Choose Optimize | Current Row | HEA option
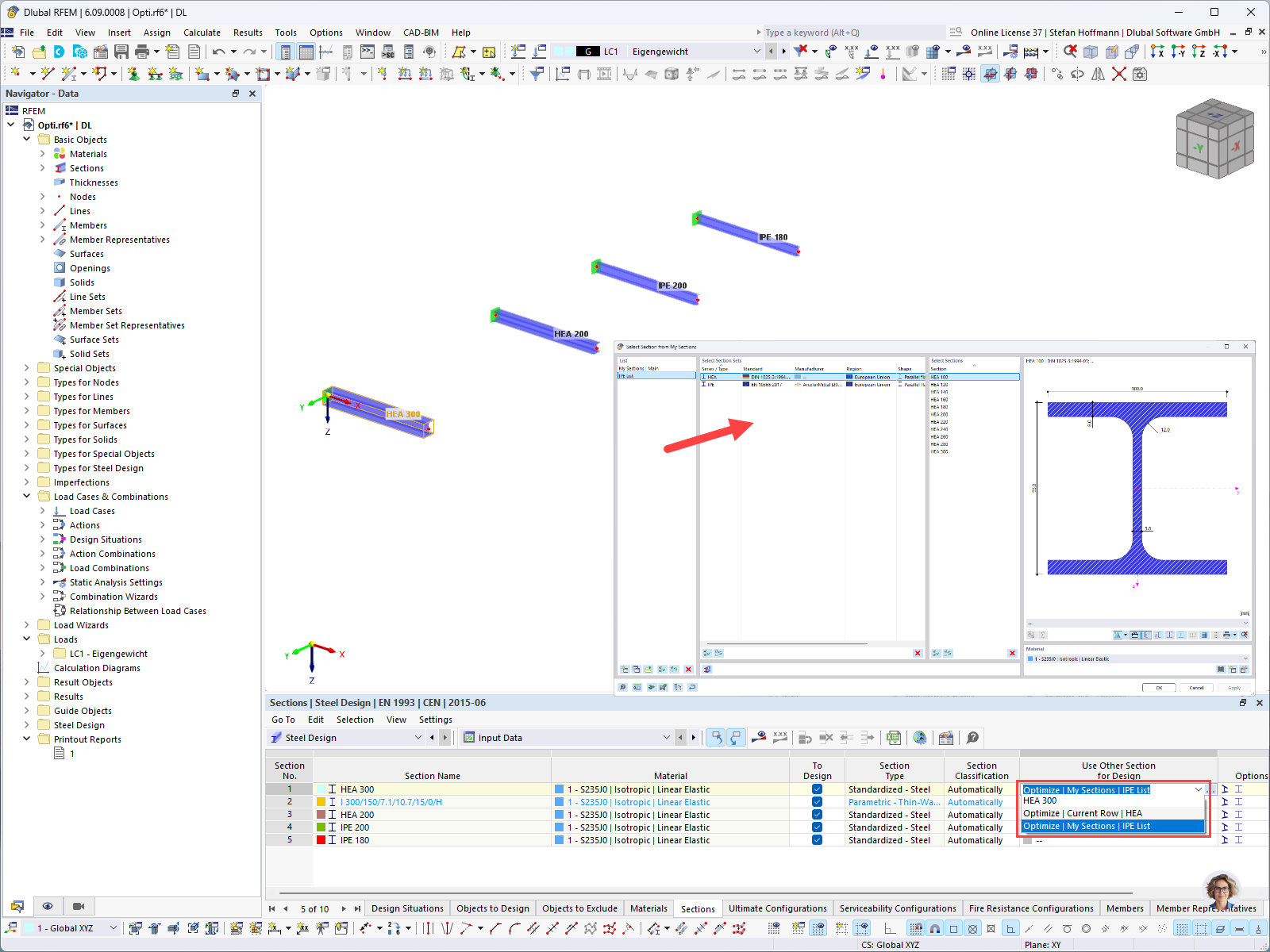Screen dimensions: 1270x952 (x=1113, y=814)
